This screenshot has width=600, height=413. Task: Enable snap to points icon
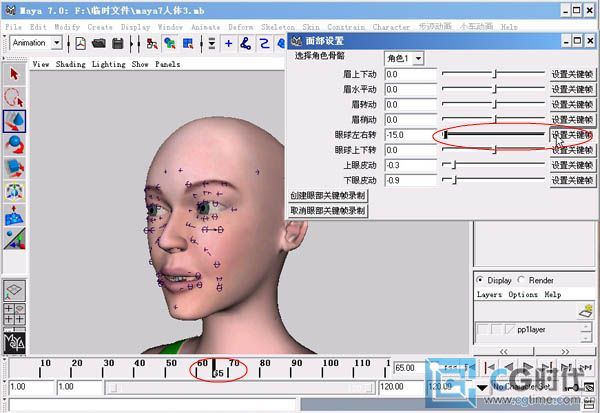pyautogui.click(x=264, y=44)
